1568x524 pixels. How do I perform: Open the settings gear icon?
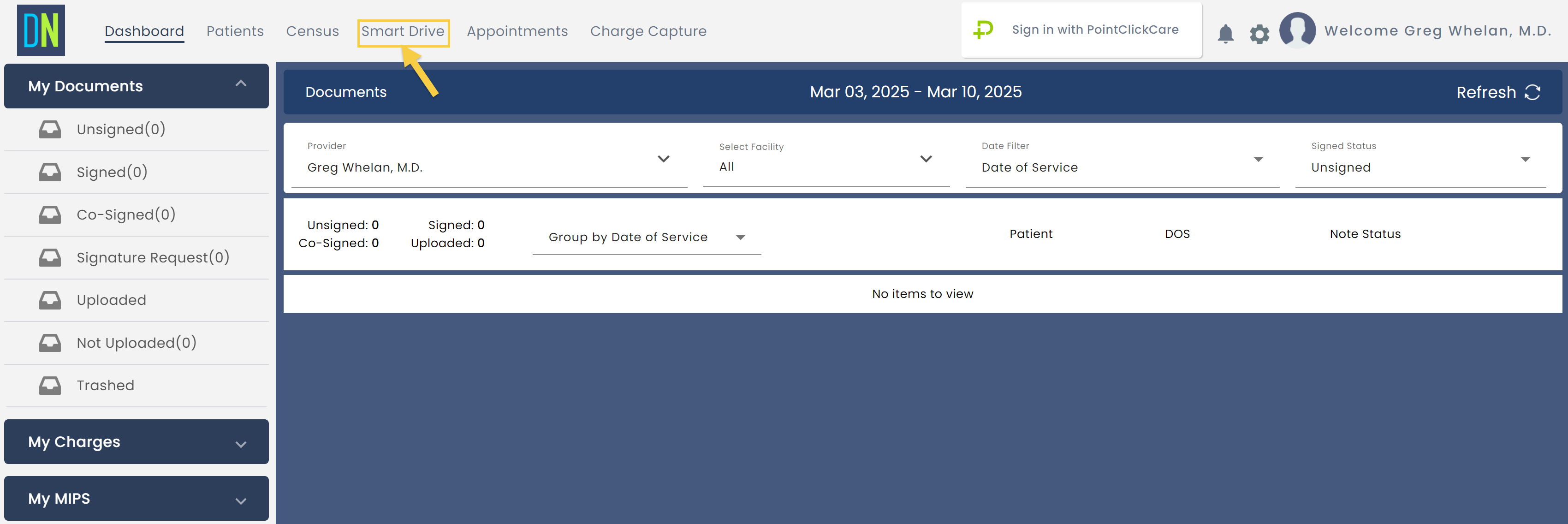[x=1259, y=34]
